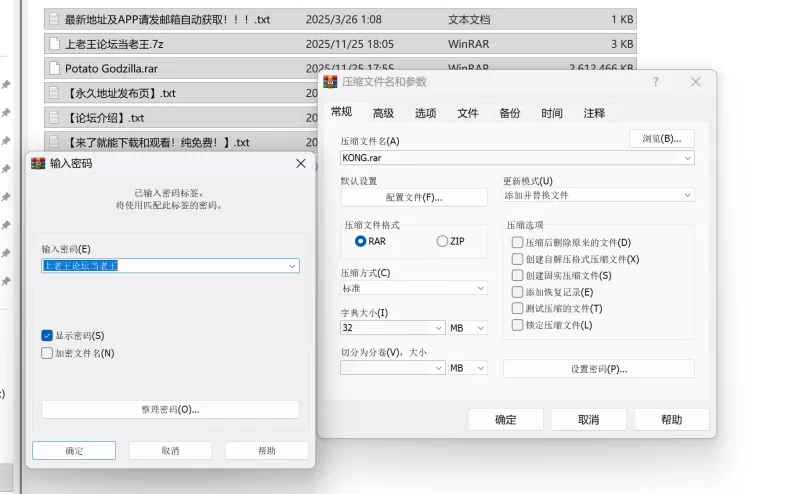Click text file icon of 最新地址及APP txt file
Image resolution: width=800 pixels, height=494 pixels.
pyautogui.click(x=54, y=19)
